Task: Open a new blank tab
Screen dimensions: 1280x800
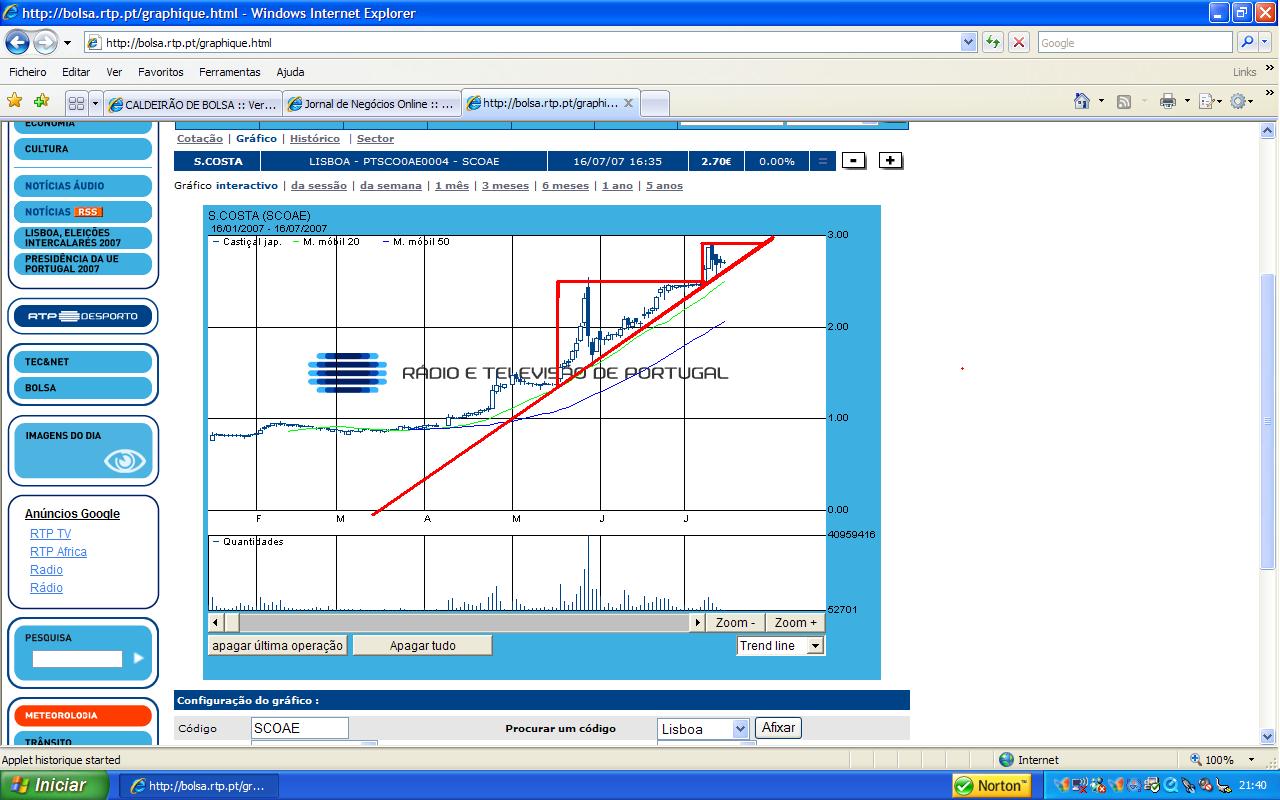Action: coord(654,104)
